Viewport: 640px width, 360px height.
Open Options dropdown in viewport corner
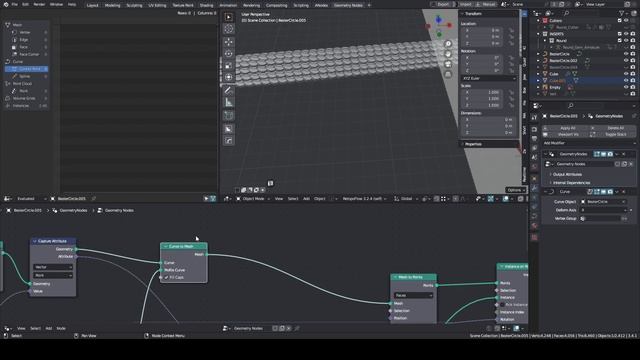515,190
